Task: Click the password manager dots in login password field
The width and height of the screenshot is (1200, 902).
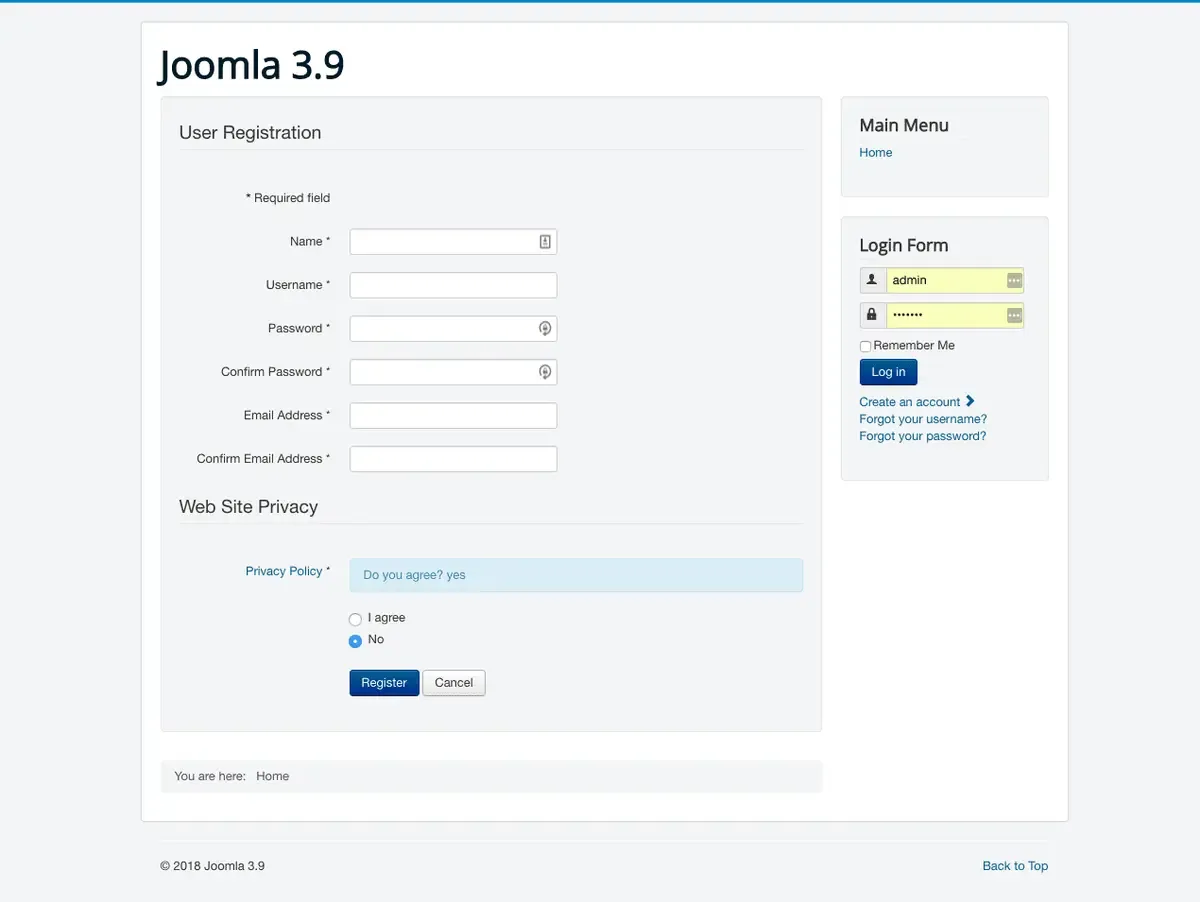Action: [x=1014, y=316]
